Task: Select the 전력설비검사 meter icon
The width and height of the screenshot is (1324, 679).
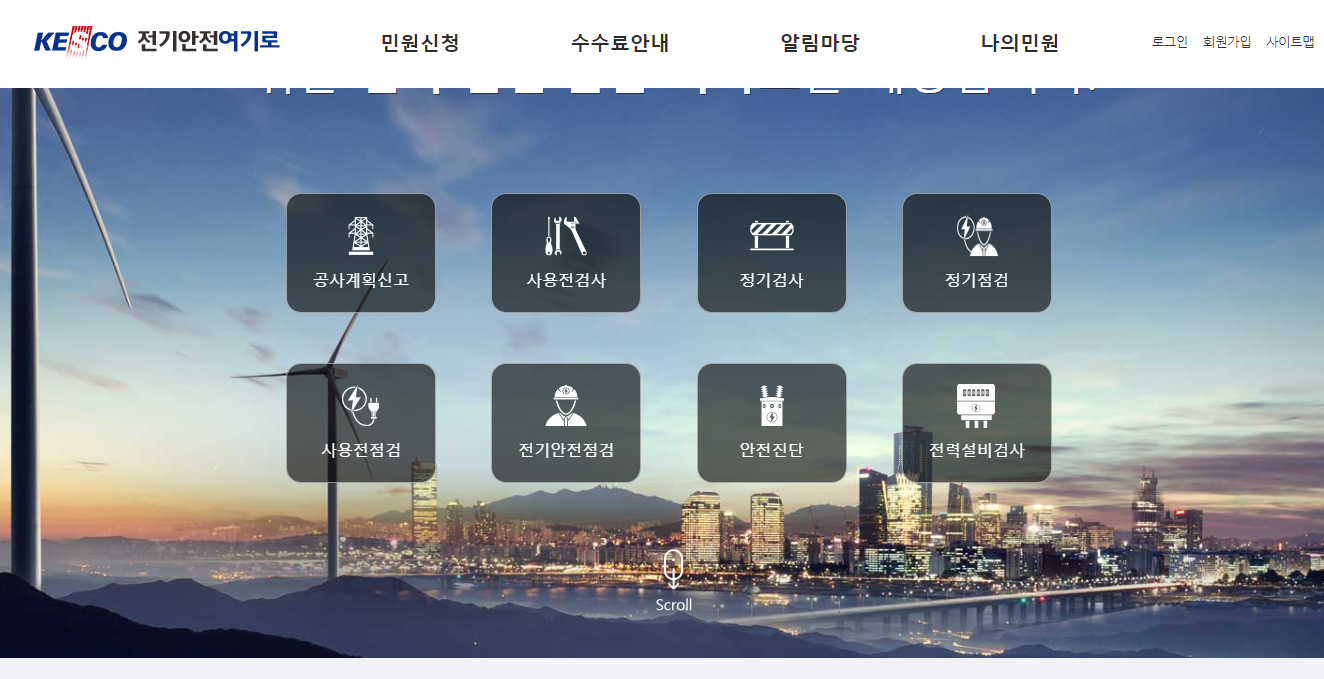Action: point(976,401)
